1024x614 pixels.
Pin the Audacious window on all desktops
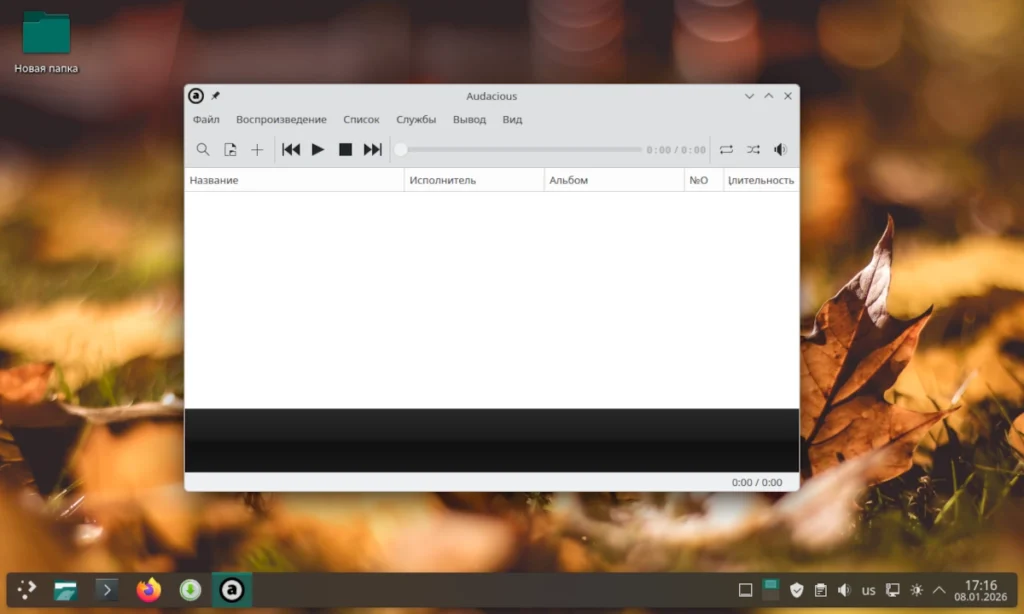point(216,96)
